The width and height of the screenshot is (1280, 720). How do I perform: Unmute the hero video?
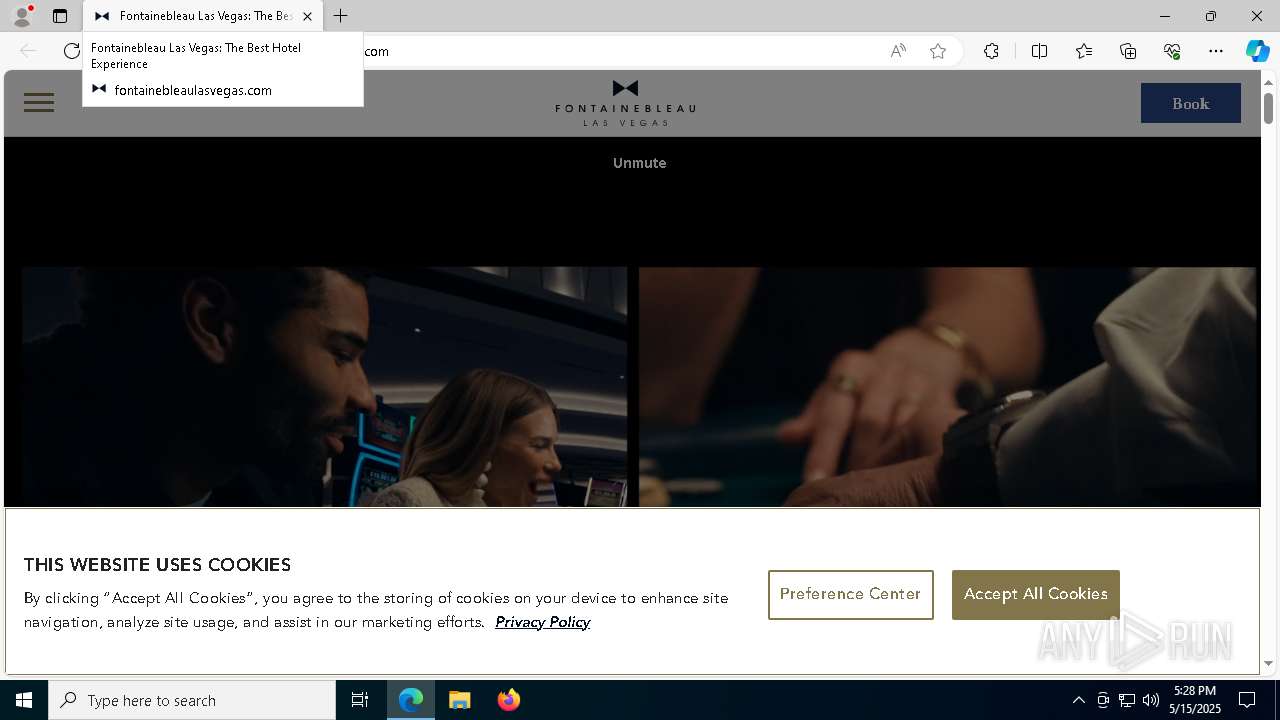point(639,163)
